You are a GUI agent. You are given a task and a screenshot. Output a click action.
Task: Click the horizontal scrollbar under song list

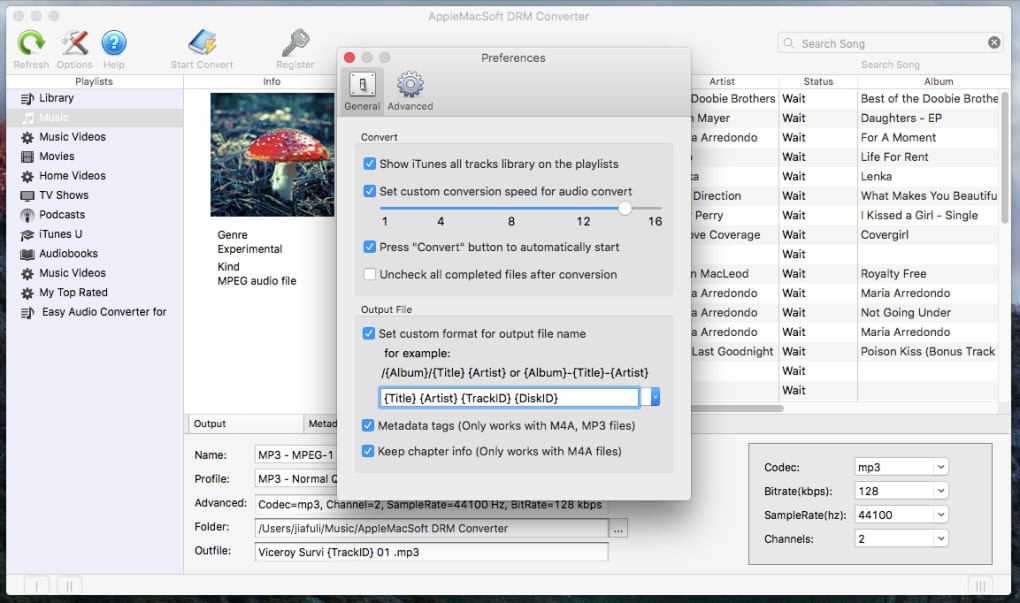point(737,409)
